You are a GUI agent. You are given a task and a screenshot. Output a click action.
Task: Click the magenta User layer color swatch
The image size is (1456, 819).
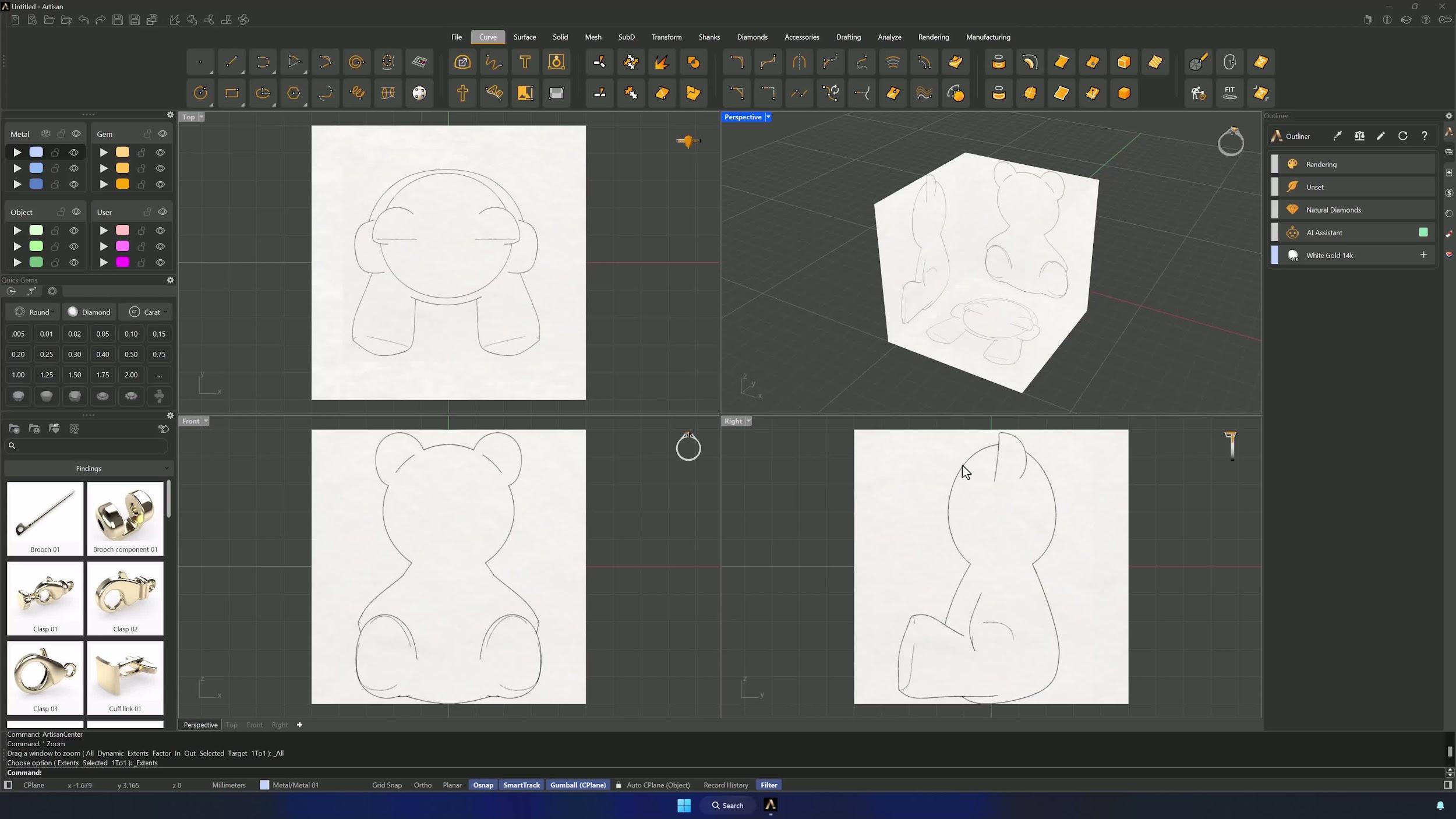122,262
